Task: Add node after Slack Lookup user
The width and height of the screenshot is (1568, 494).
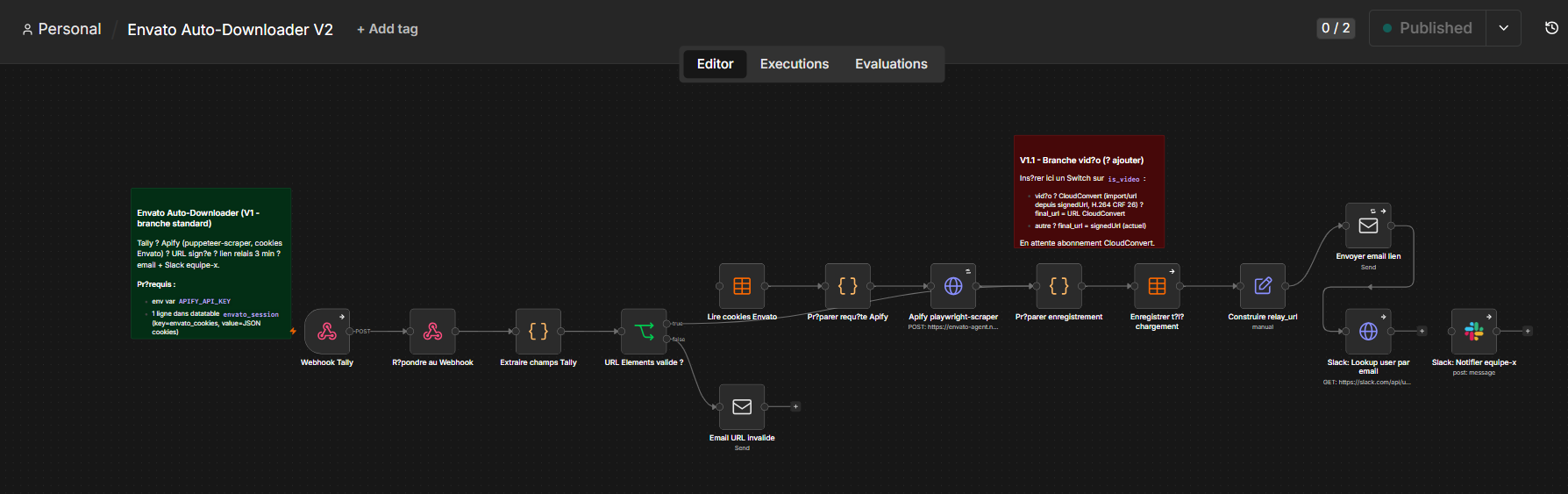Action: (x=1422, y=332)
